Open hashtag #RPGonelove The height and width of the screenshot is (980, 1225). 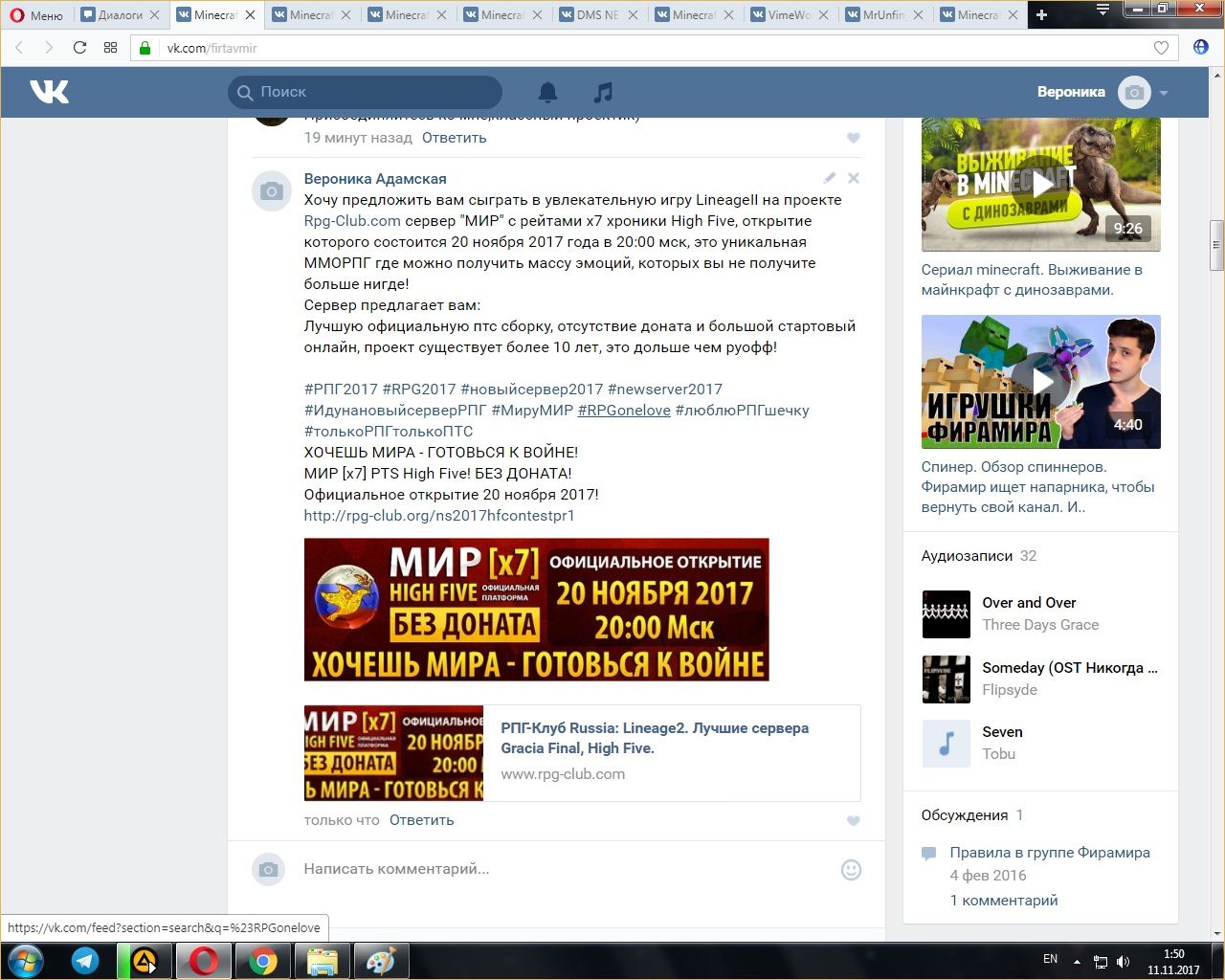tap(624, 411)
